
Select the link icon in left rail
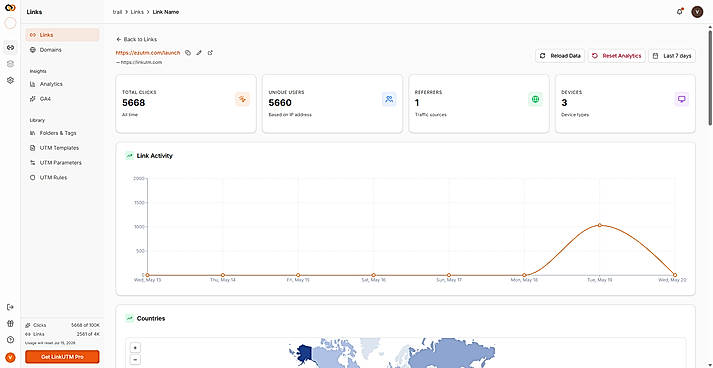point(10,47)
